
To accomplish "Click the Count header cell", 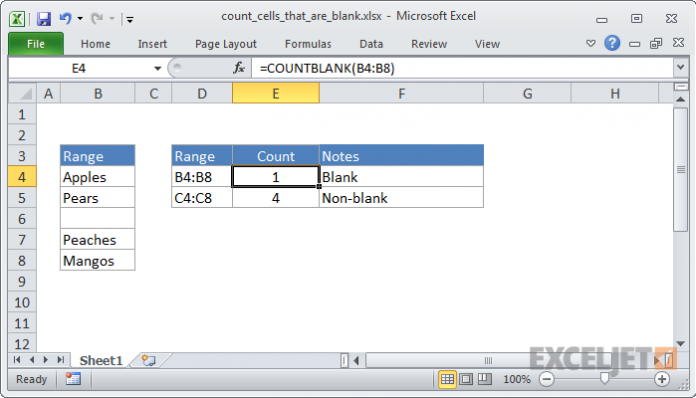I will [276, 156].
